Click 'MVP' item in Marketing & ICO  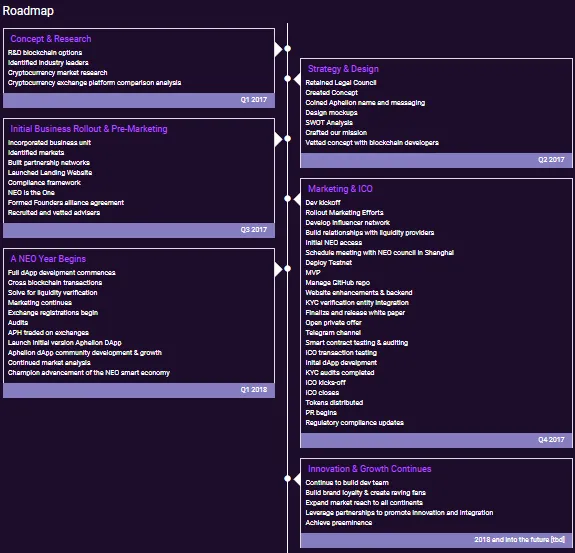[313, 272]
